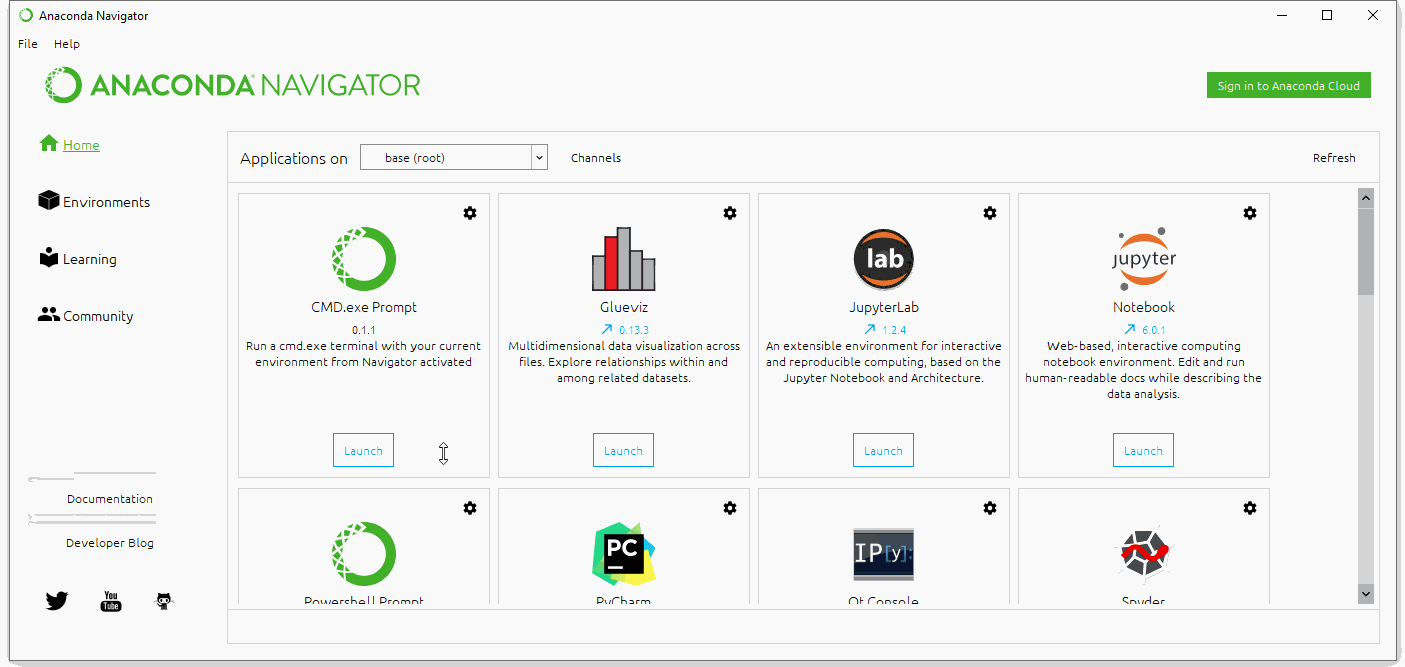Open the Jupyter Notebook gear options

point(1250,213)
